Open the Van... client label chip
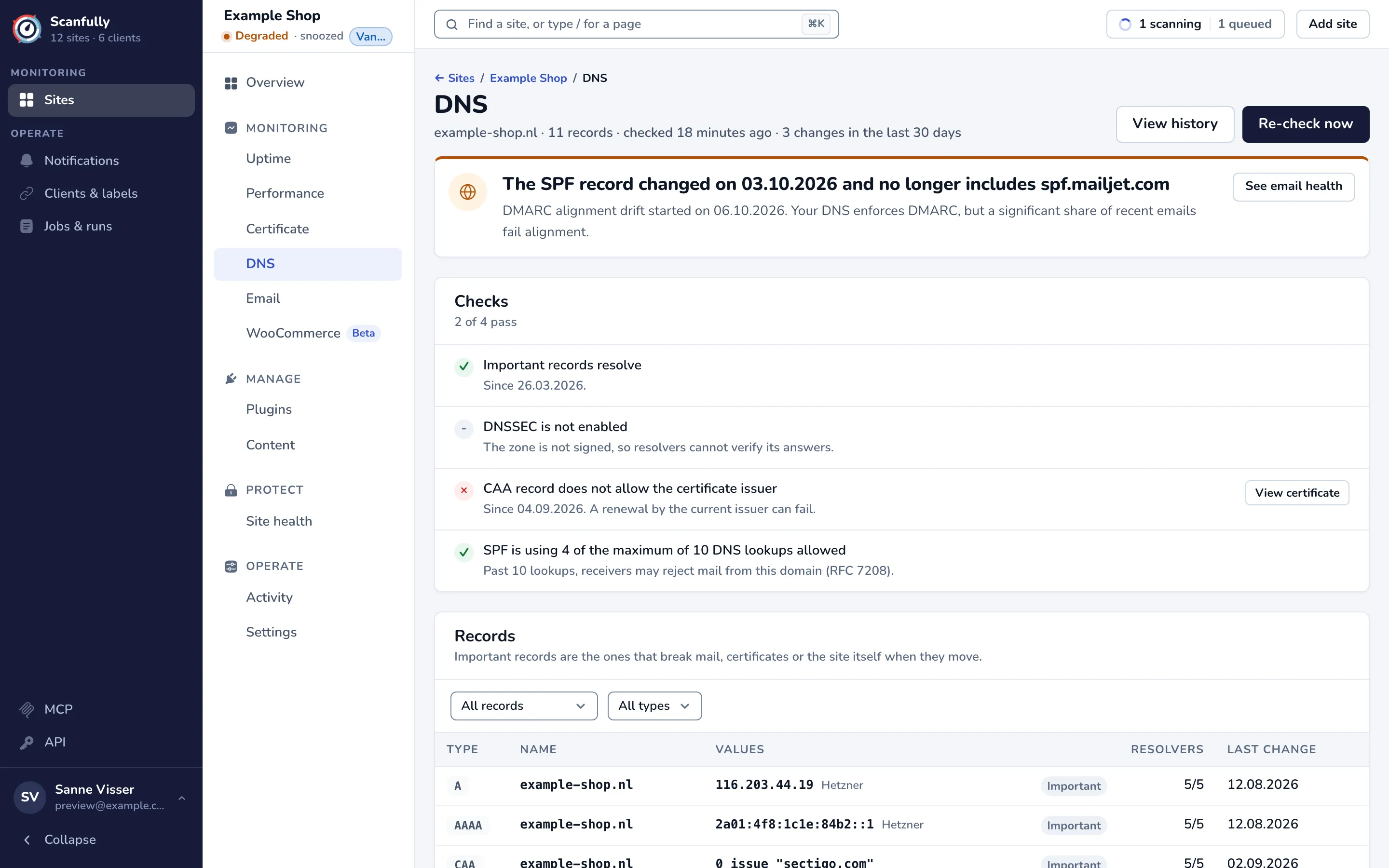The image size is (1389, 868). tap(371, 36)
